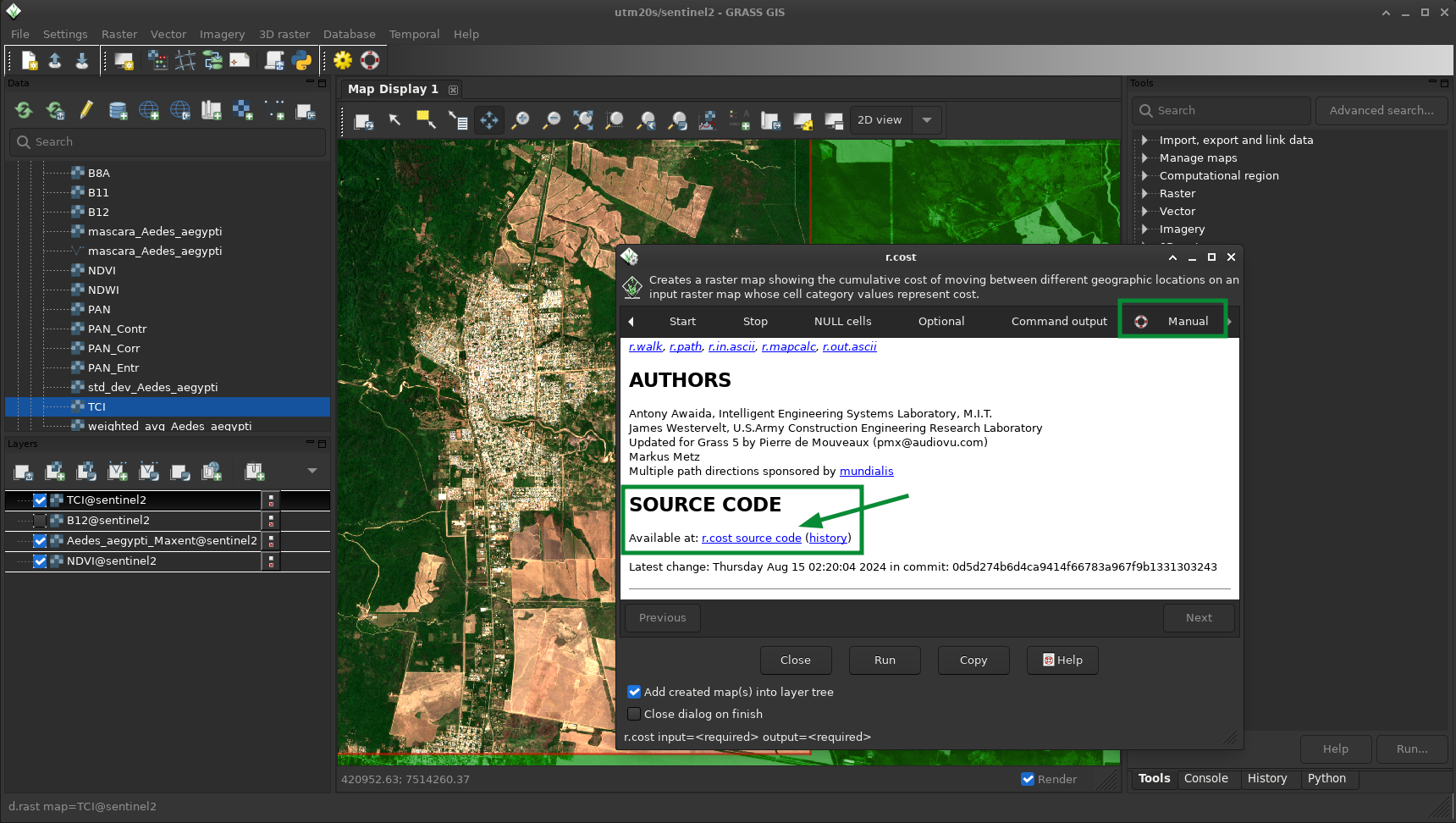Click the zoom in magnifier icon
Viewport: 1456px width, 823px height.
tap(521, 120)
